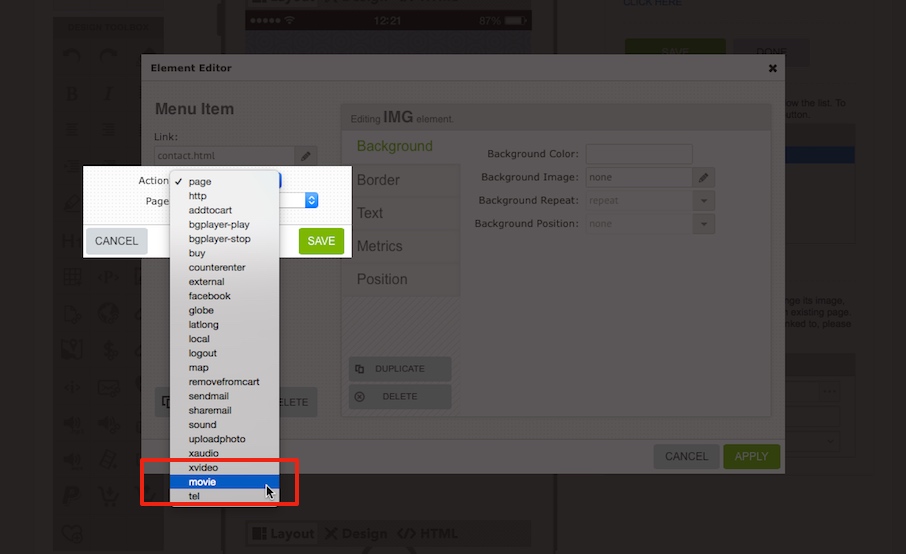This screenshot has width=906, height=554.
Task: Click pencil icon next to Background Image
Action: pos(704,177)
